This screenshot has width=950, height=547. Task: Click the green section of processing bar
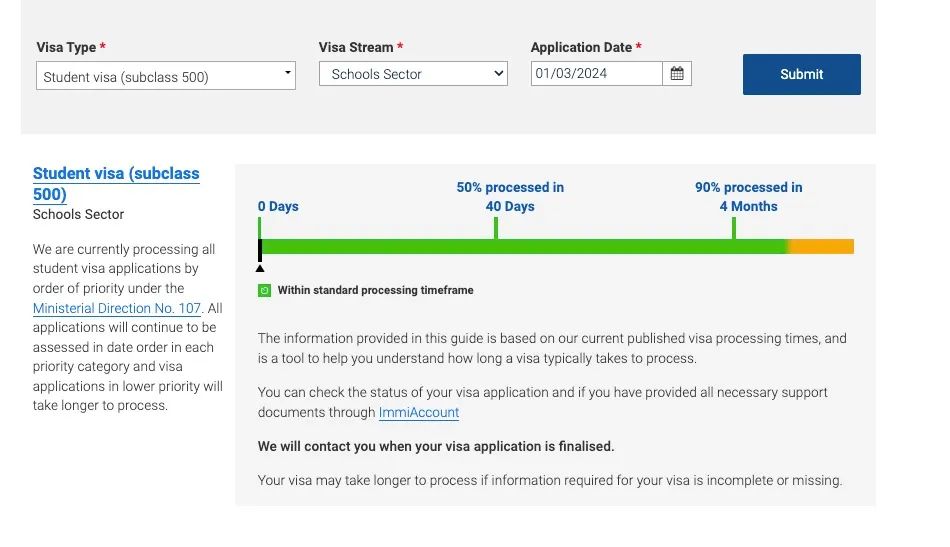(x=524, y=247)
